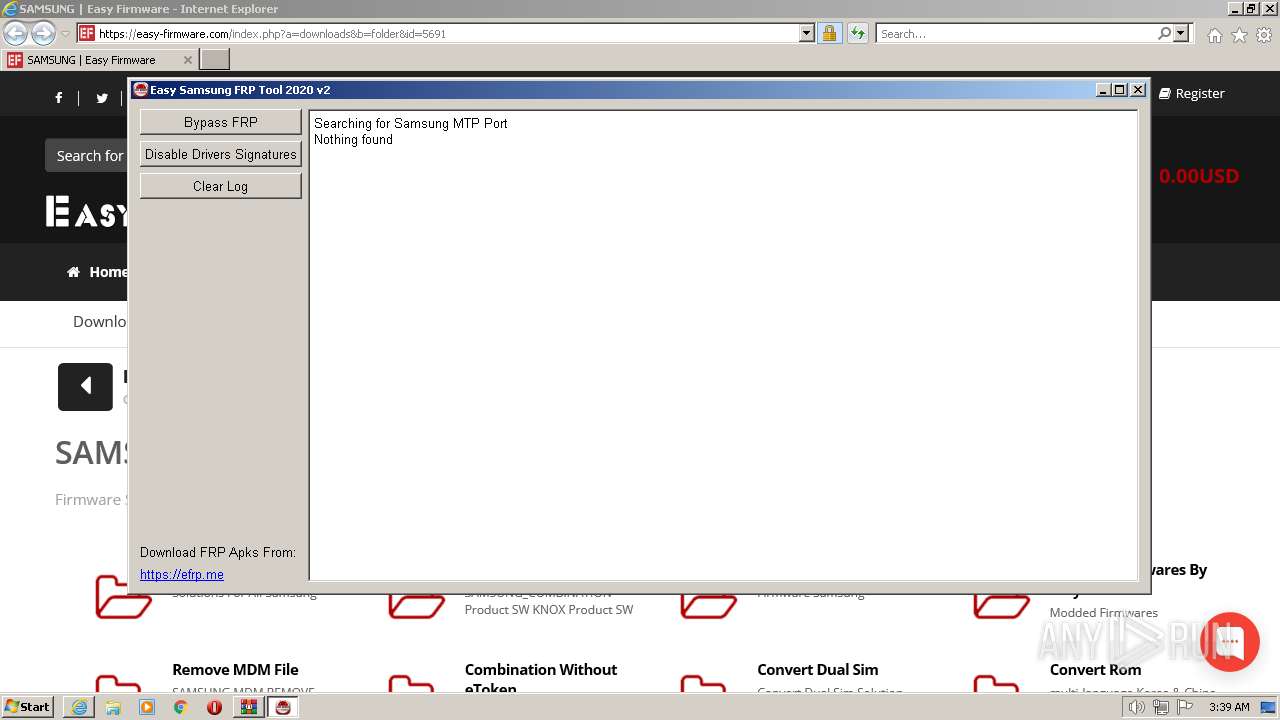This screenshot has height=720, width=1280.
Task: Open Windows Explorer from taskbar
Action: coord(113,707)
